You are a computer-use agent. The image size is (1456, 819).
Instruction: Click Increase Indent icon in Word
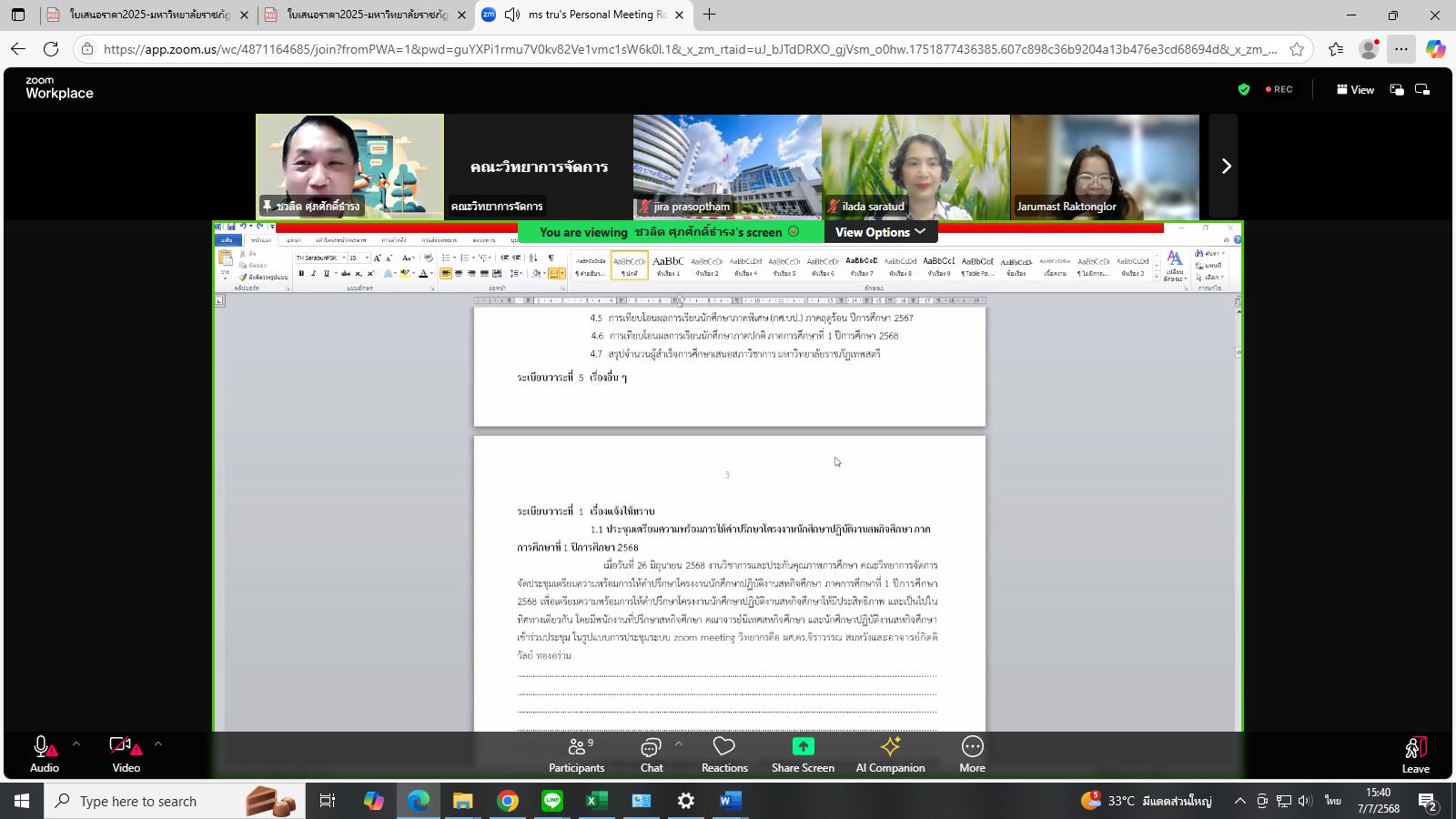point(517,258)
